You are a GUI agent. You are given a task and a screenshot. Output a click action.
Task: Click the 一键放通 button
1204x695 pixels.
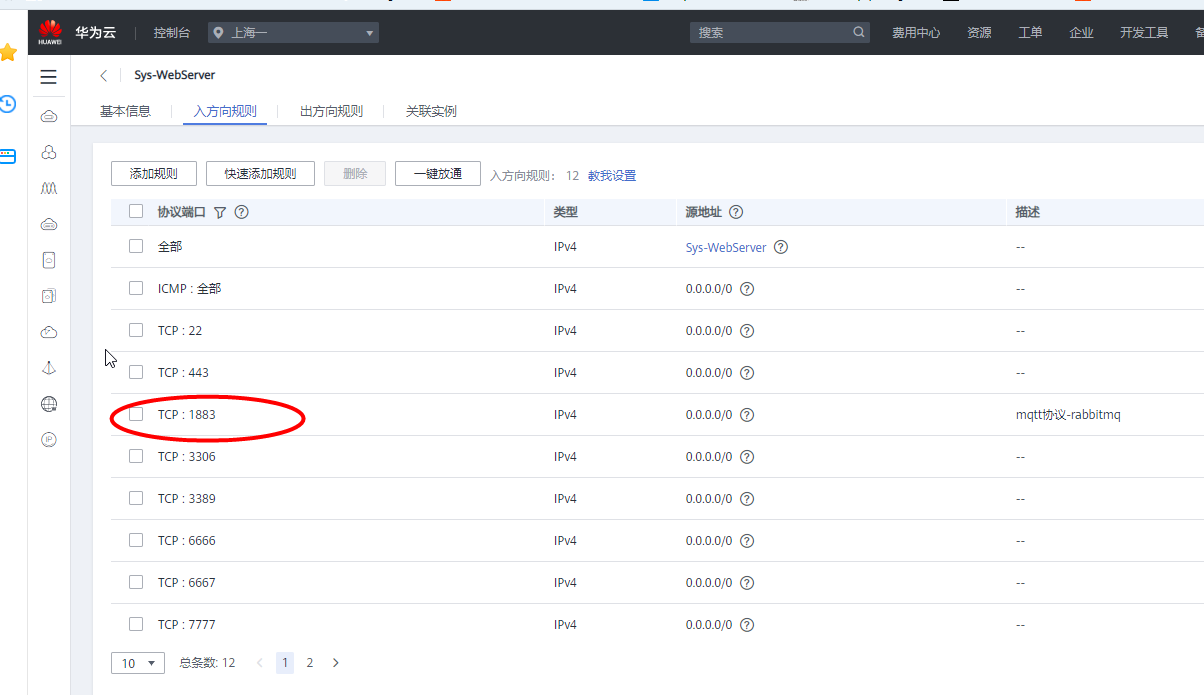click(437, 174)
